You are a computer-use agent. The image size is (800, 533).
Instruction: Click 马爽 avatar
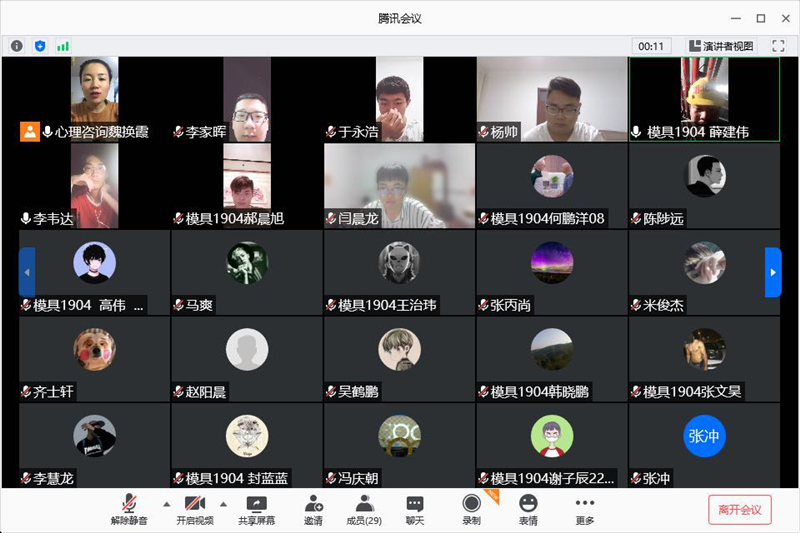coord(247,263)
